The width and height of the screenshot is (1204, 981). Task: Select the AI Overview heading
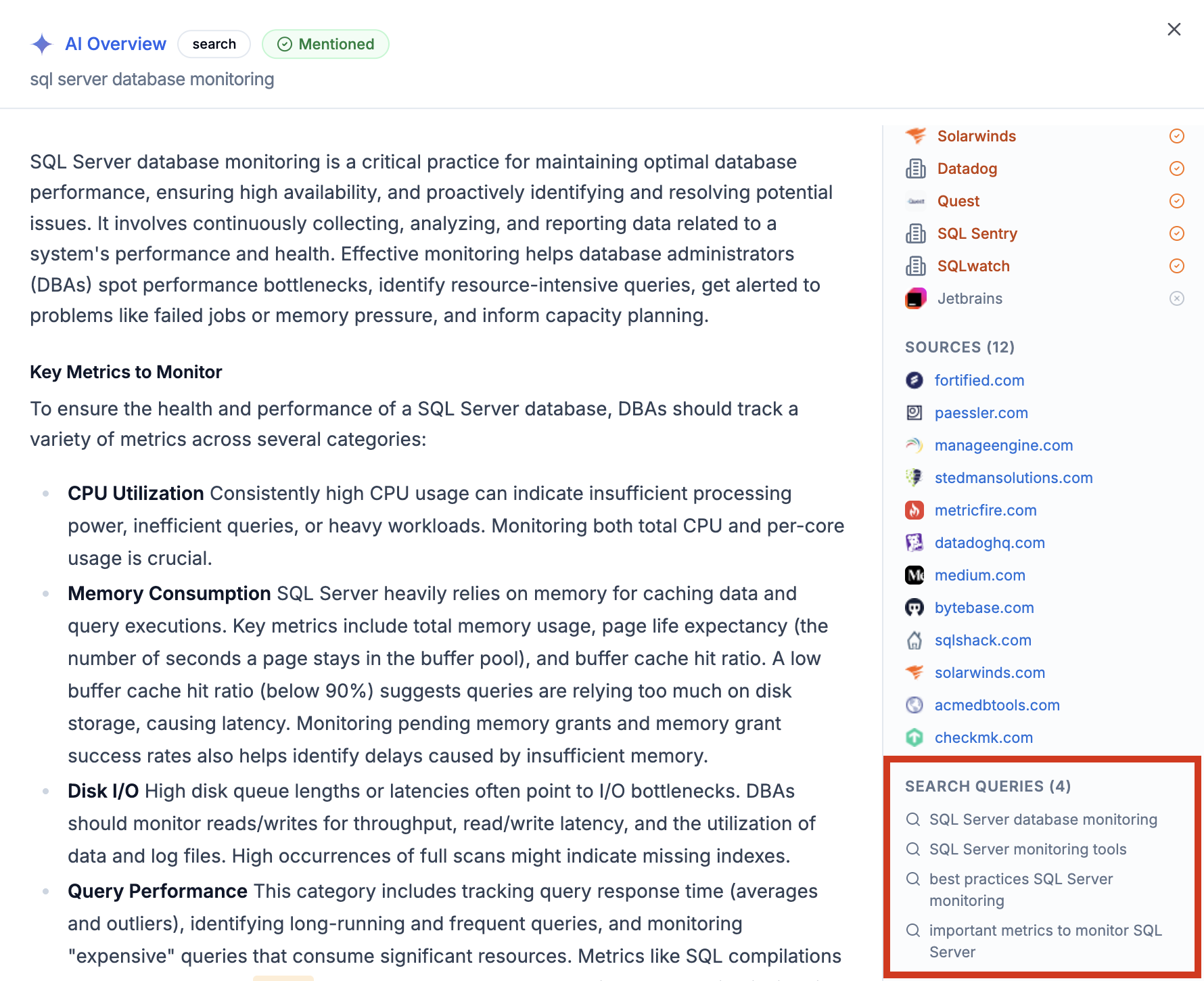point(116,43)
